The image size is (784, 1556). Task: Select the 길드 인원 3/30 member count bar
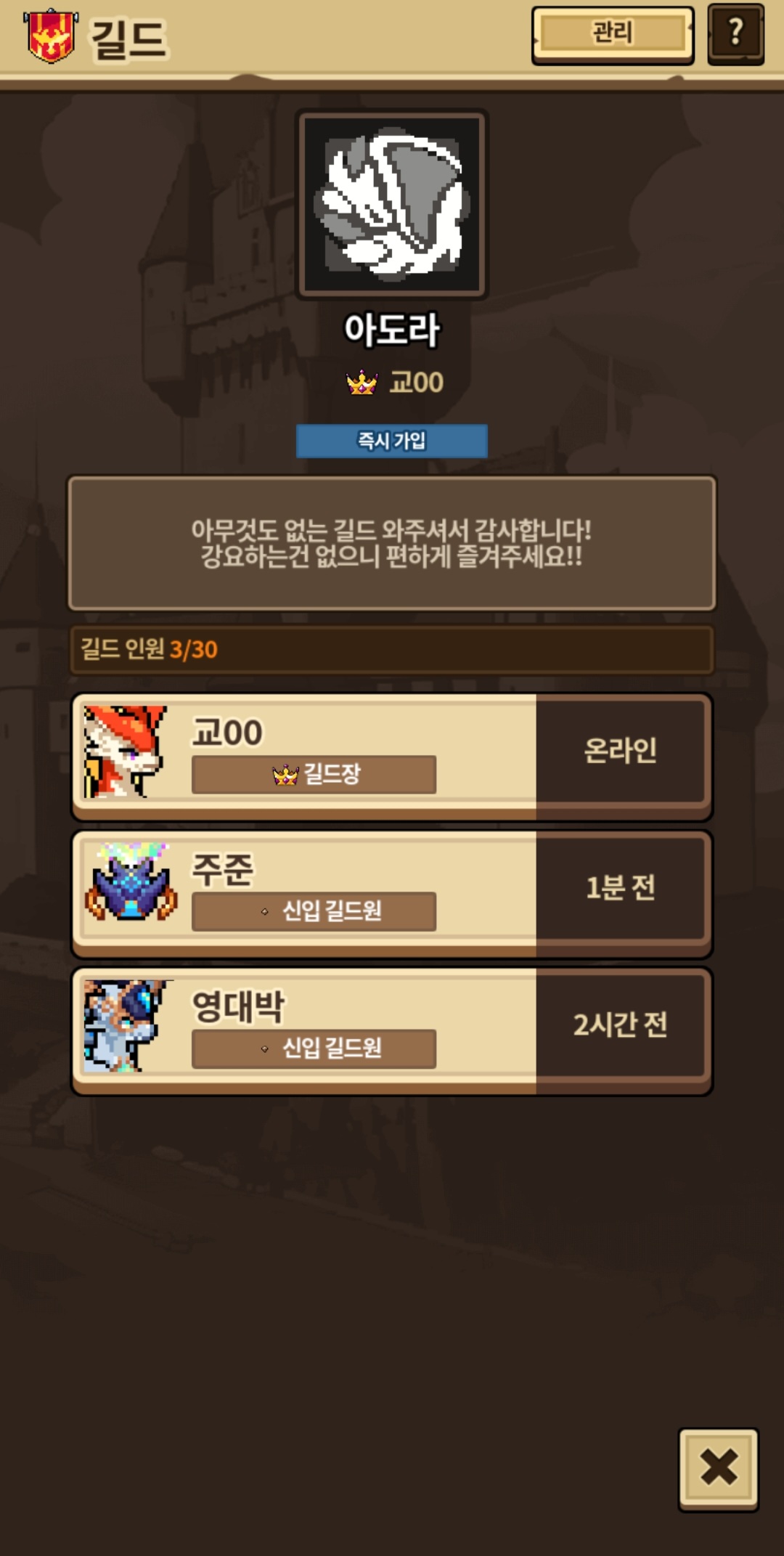(392, 649)
